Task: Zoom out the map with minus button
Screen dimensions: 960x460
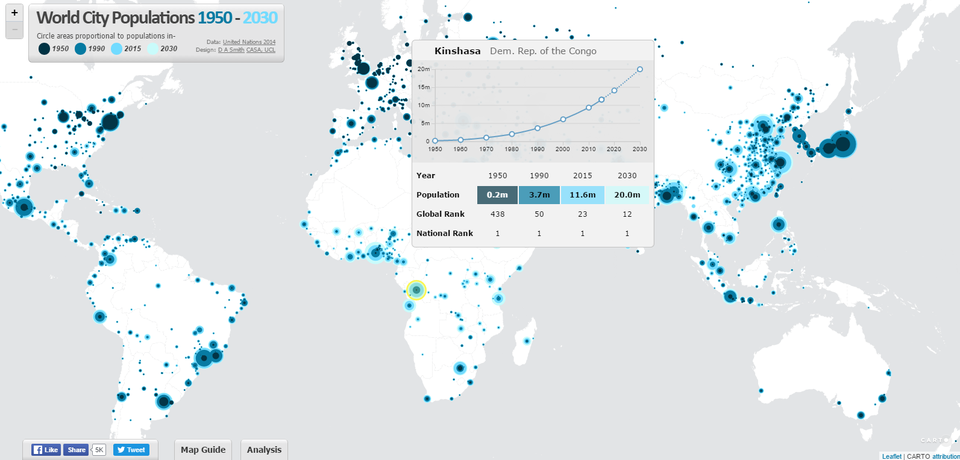Action: pyautogui.click(x=14, y=31)
